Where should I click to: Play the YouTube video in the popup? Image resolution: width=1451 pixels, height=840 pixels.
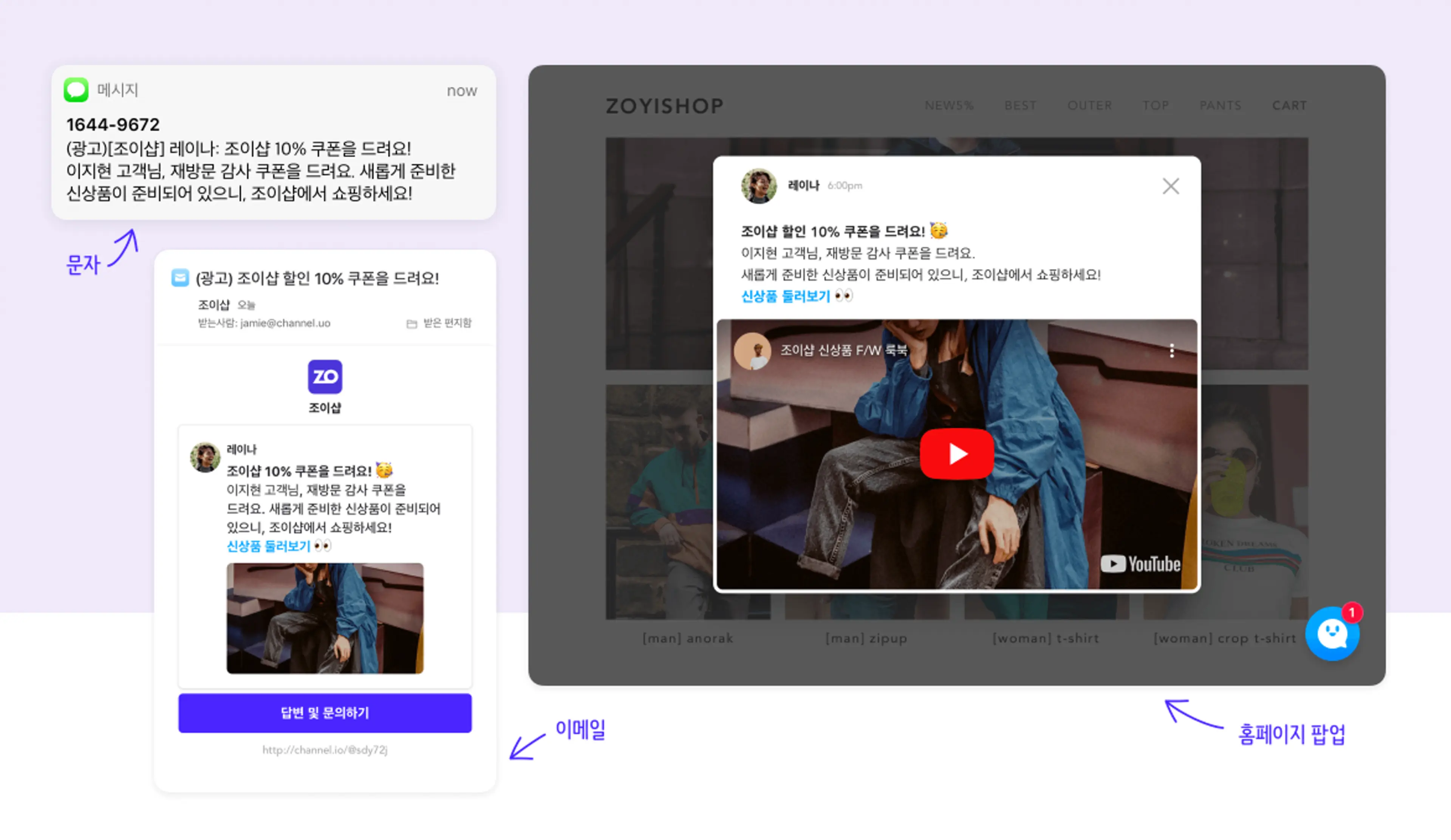[x=956, y=454]
